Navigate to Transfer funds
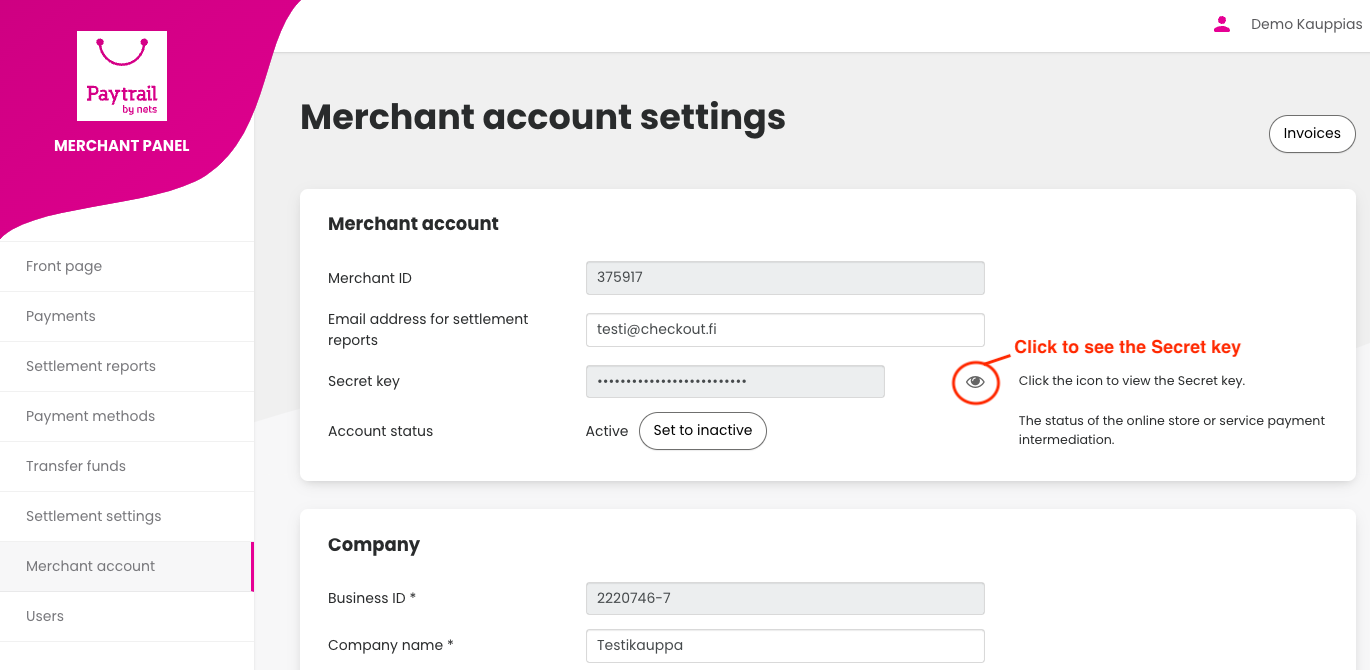The height and width of the screenshot is (670, 1370). click(76, 466)
